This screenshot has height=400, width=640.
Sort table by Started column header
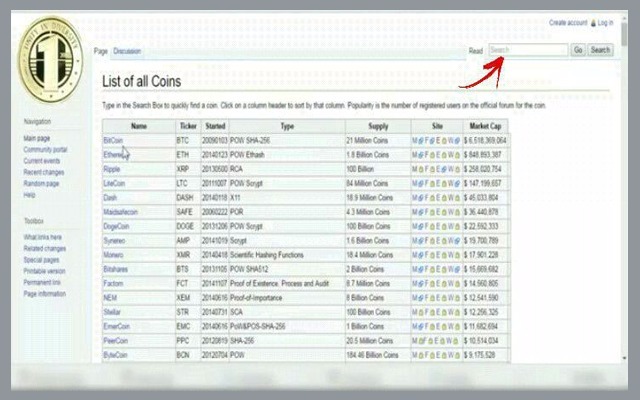[x=215, y=126]
